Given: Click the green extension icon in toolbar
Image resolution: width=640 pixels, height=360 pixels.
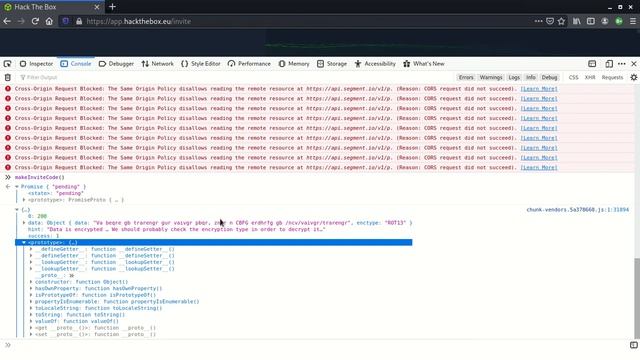Looking at the screenshot, I should coord(619,21).
